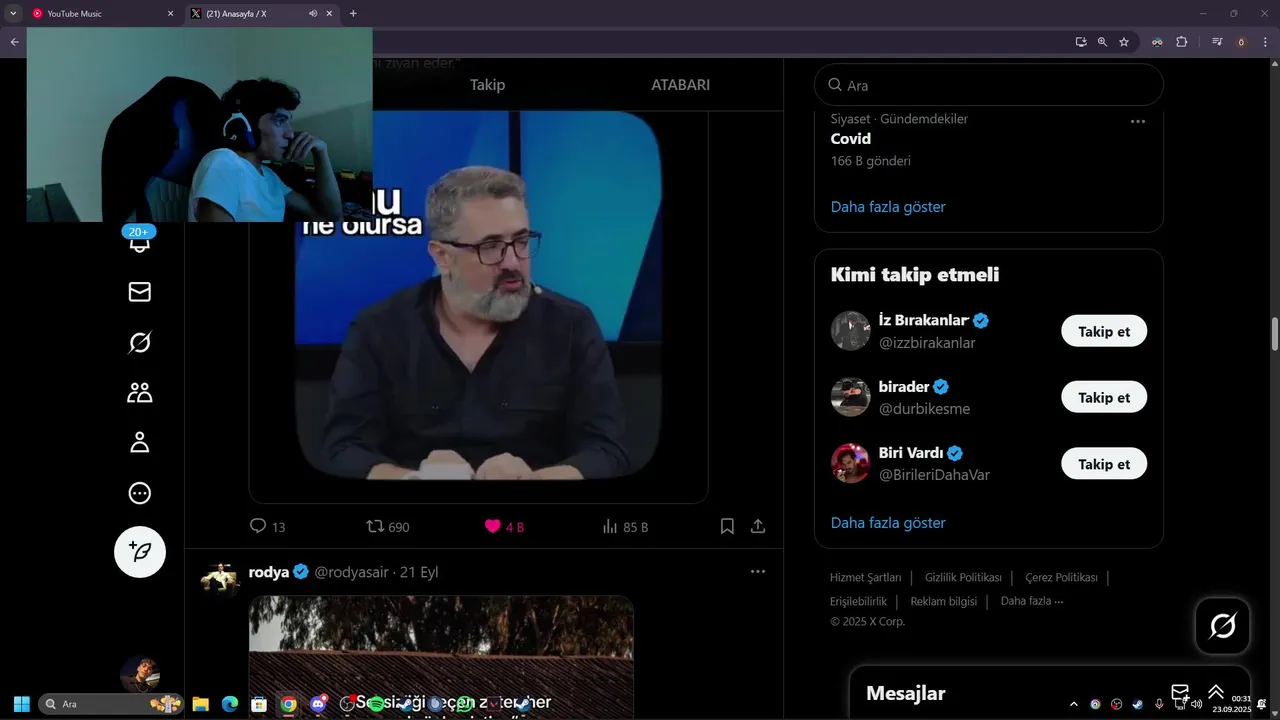
Task: Open Messages envelope in X sidebar
Action: coord(140,292)
